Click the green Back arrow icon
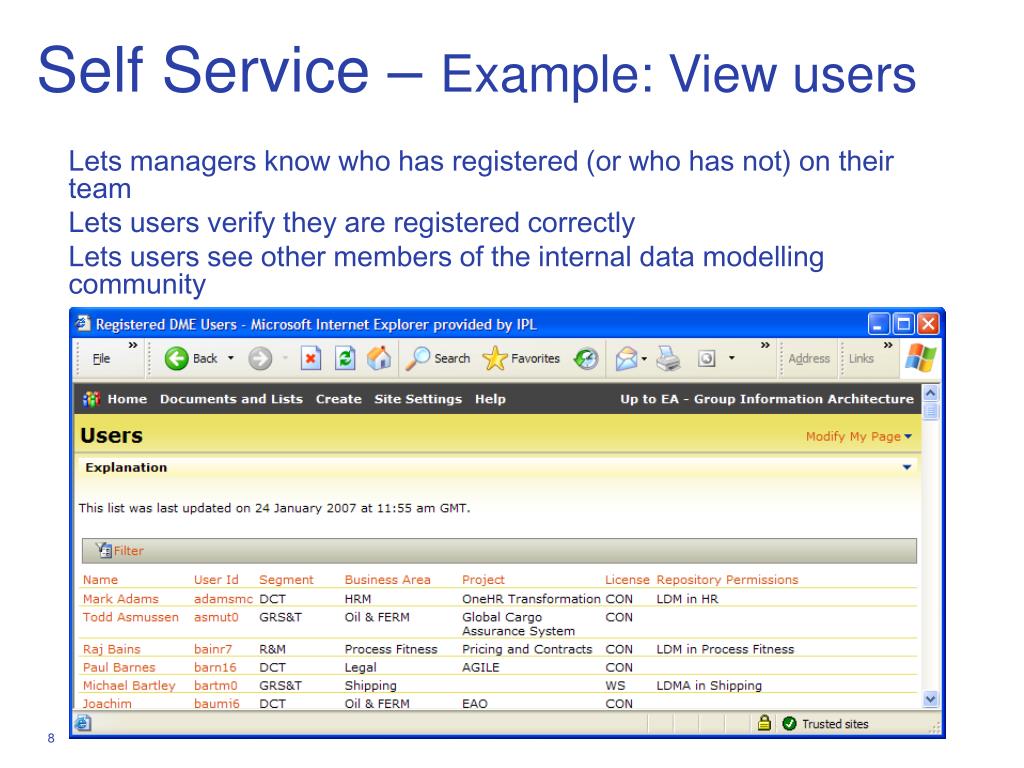Screen dimensions: 1024x768 [x=176, y=359]
